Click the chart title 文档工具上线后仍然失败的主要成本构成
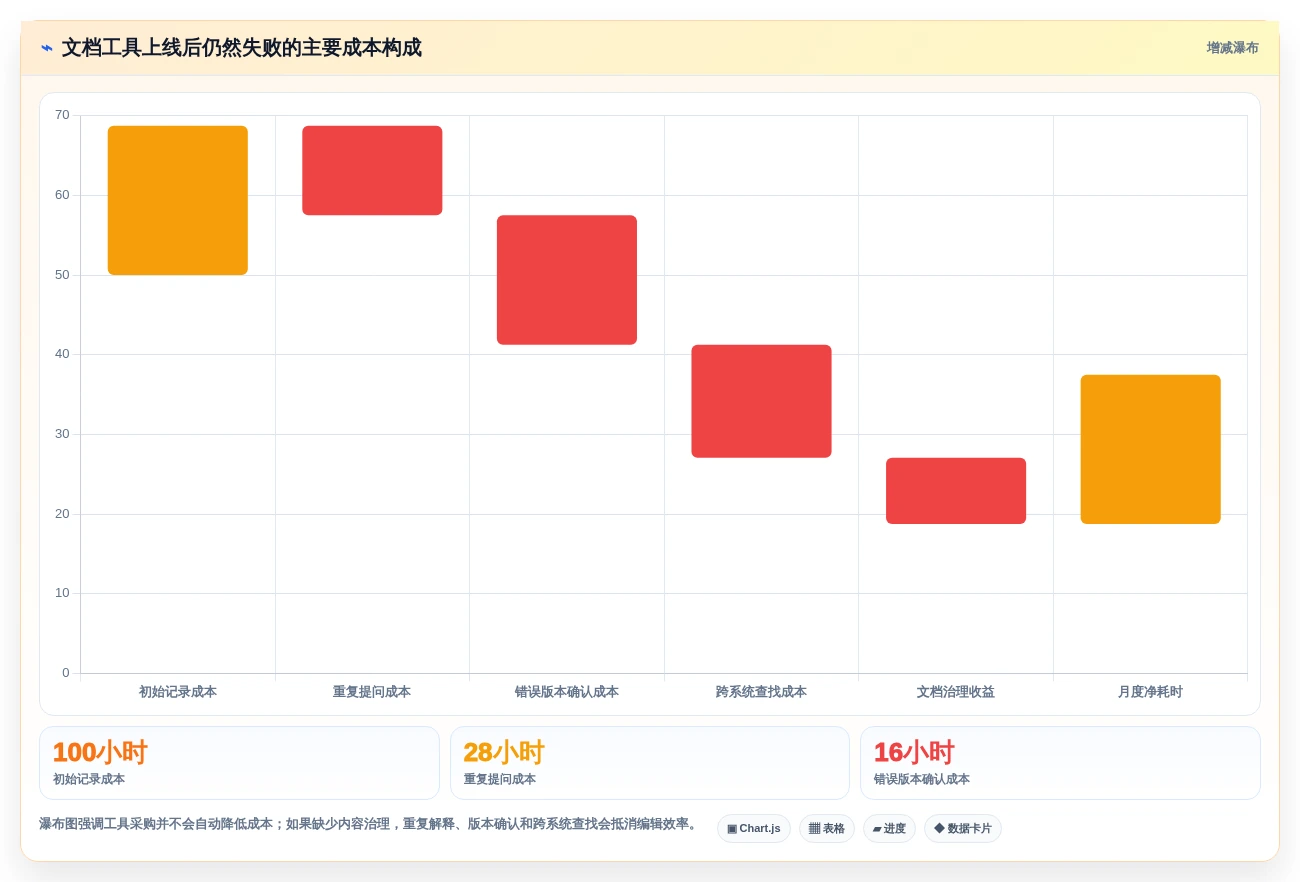 click(242, 48)
